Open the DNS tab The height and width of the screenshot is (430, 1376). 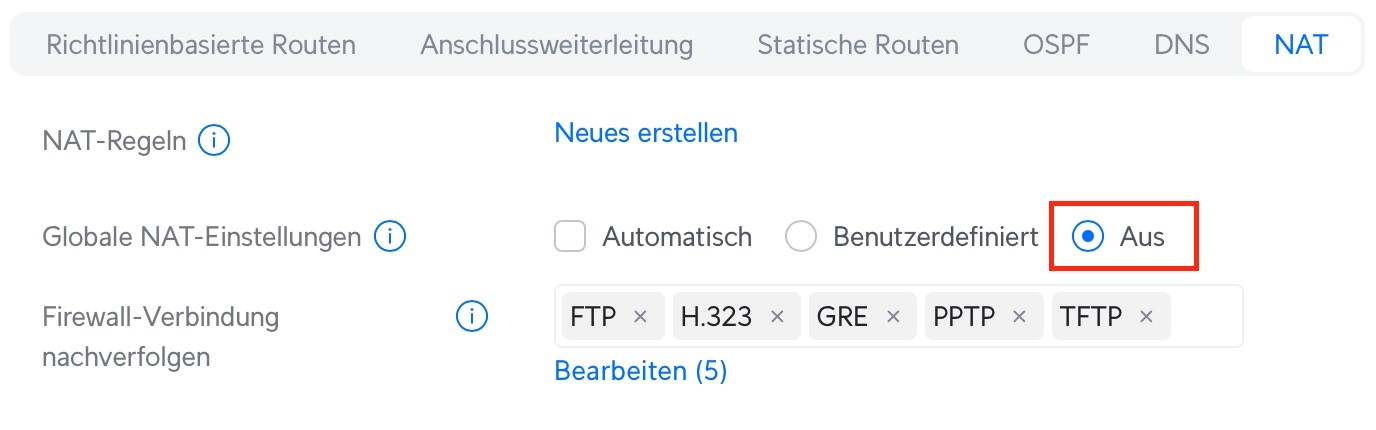point(1181,44)
